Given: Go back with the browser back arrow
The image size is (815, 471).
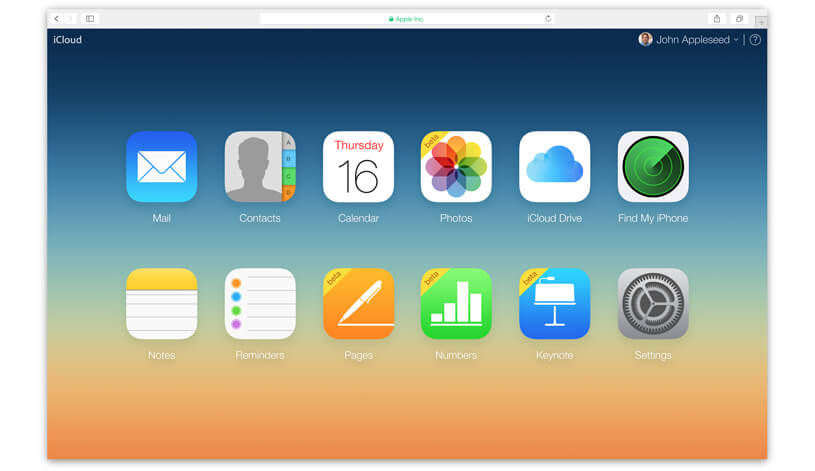Looking at the screenshot, I should [x=57, y=19].
